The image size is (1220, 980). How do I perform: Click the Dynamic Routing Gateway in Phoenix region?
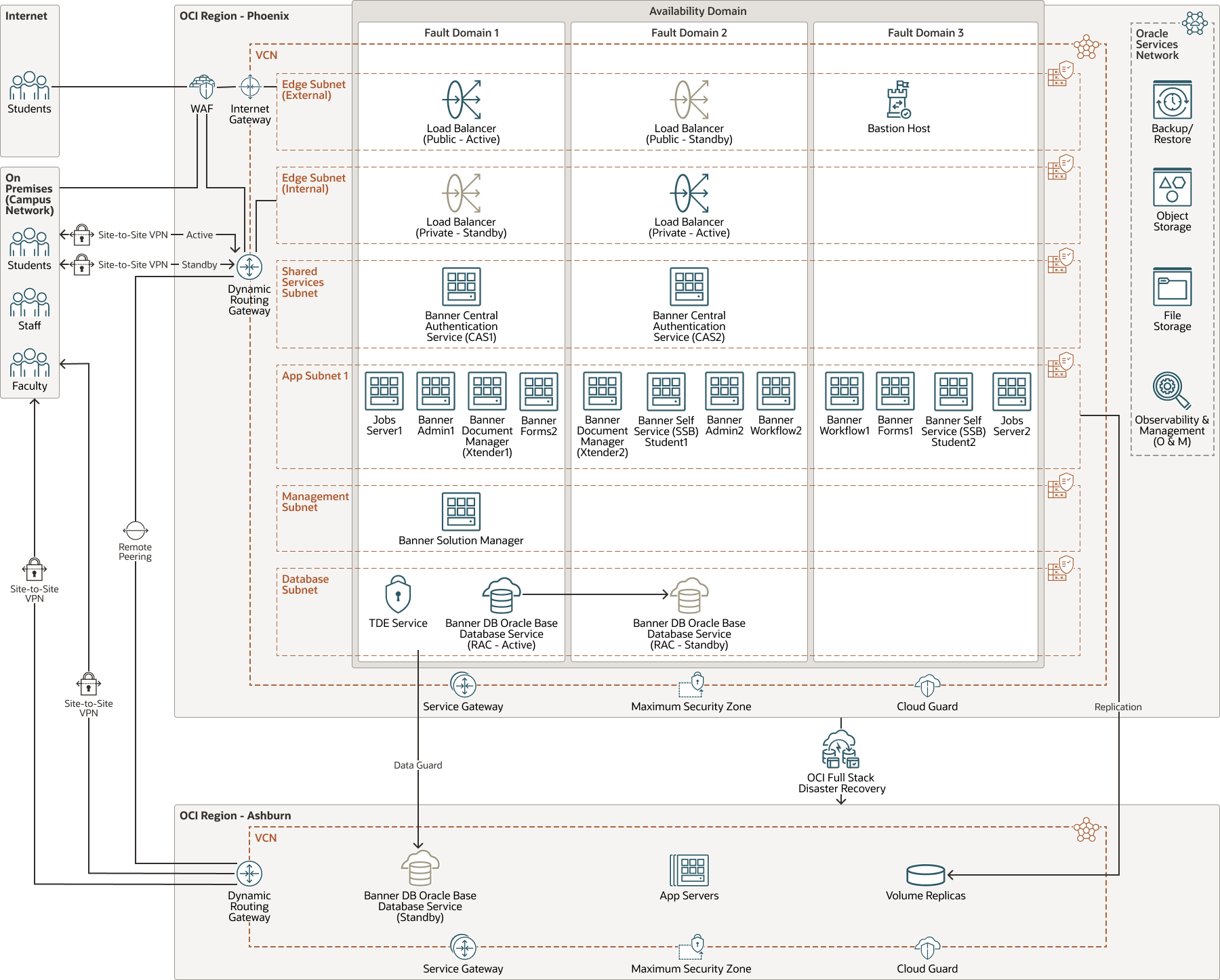(249, 267)
